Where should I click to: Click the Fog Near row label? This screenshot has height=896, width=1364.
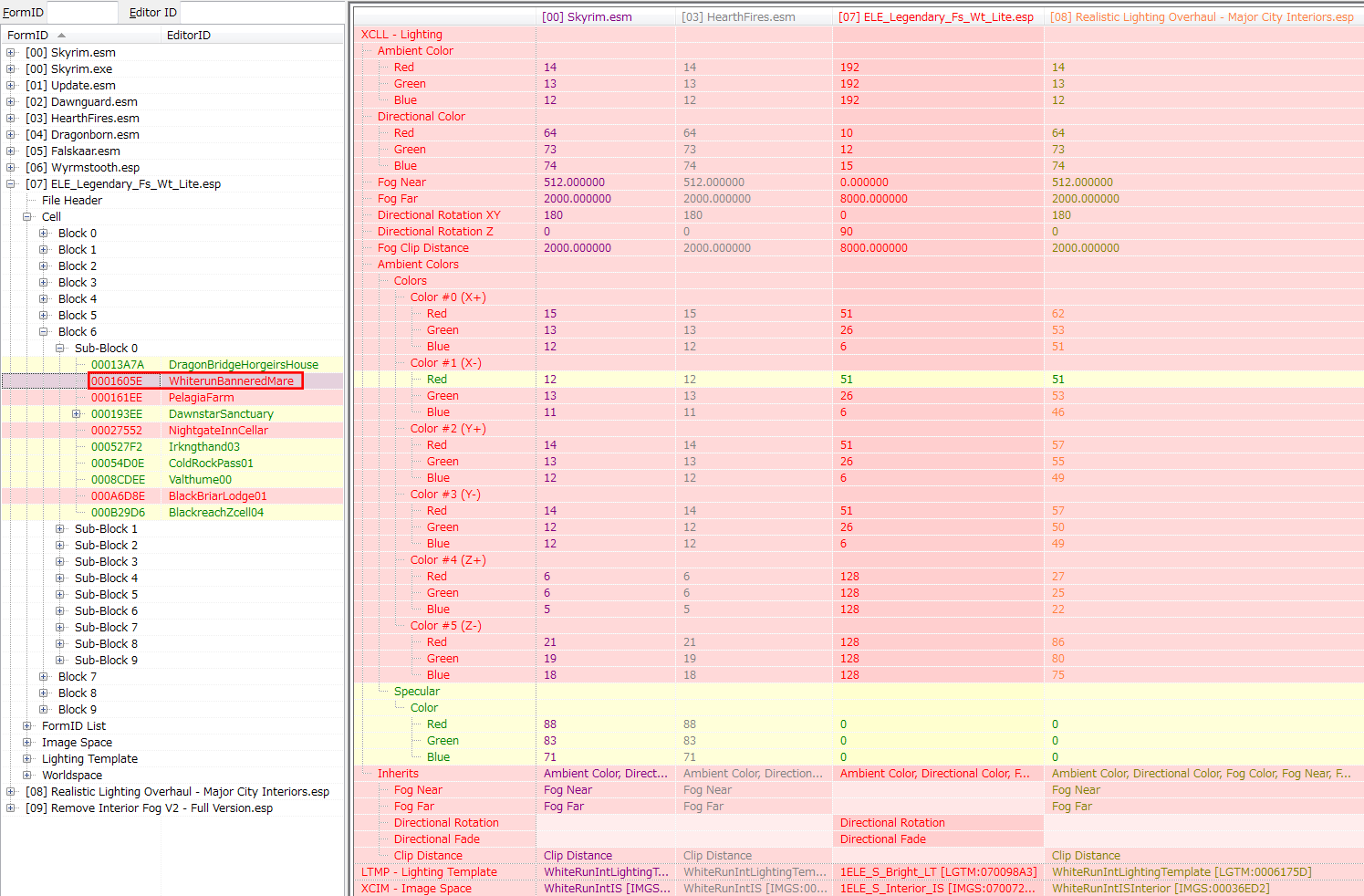(401, 182)
